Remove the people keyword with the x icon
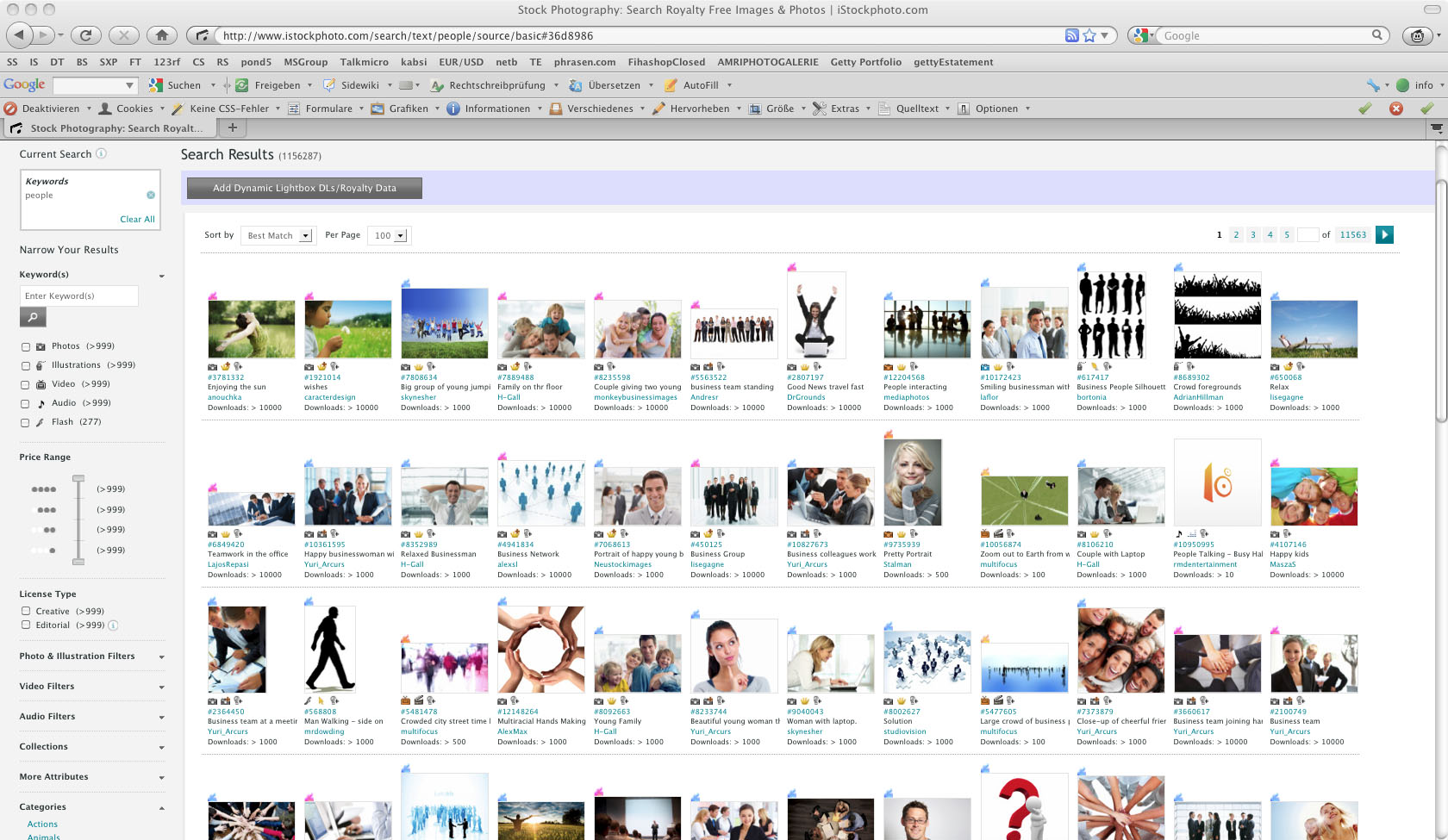 coord(151,195)
